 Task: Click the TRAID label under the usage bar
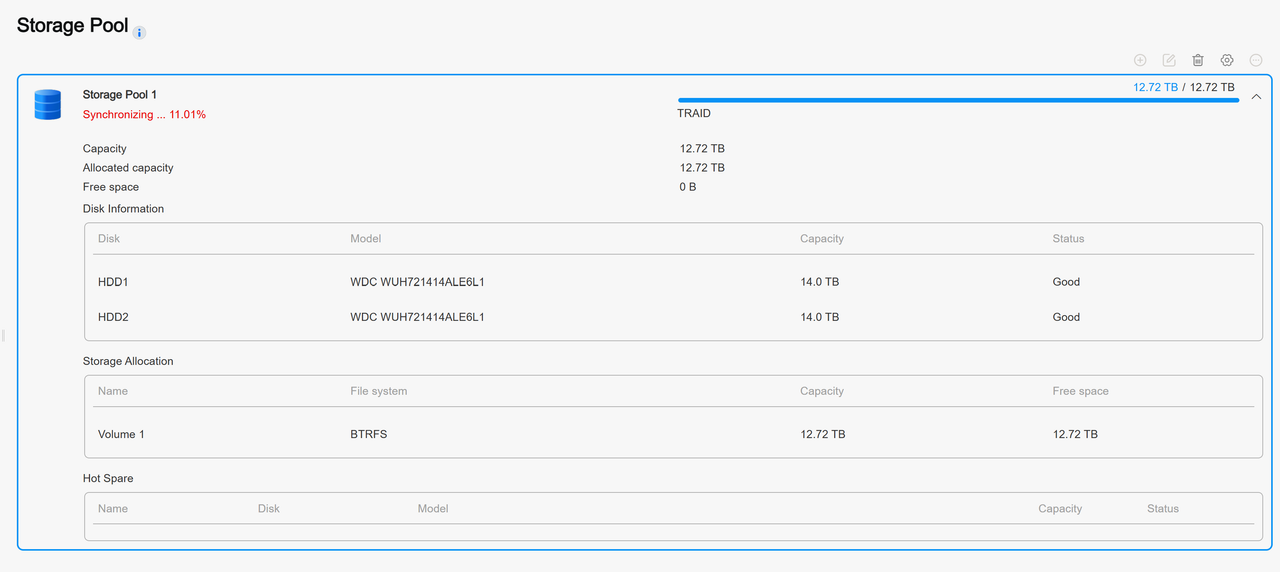click(x=694, y=114)
